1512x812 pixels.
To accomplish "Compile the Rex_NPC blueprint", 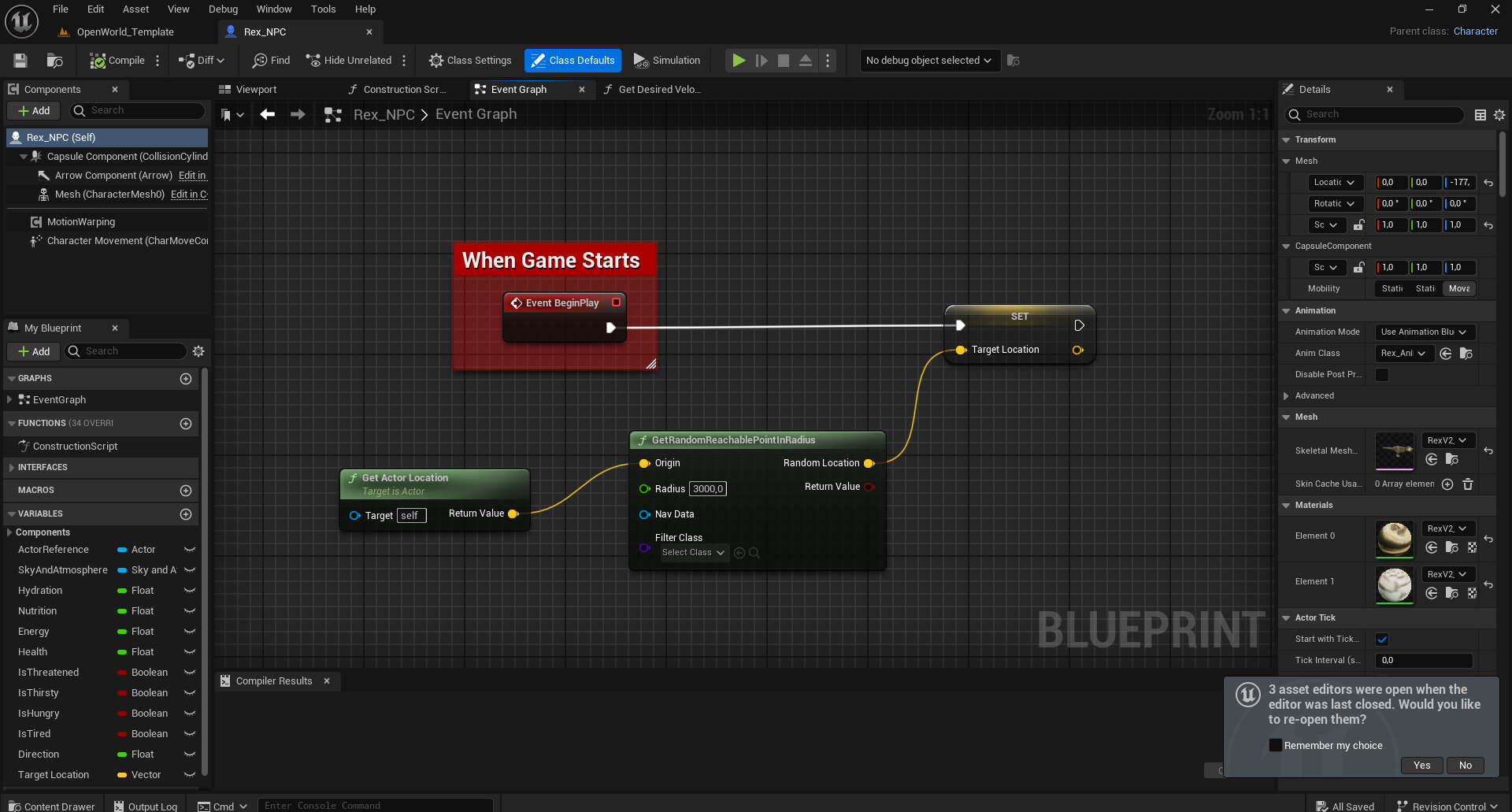I will 117,61.
